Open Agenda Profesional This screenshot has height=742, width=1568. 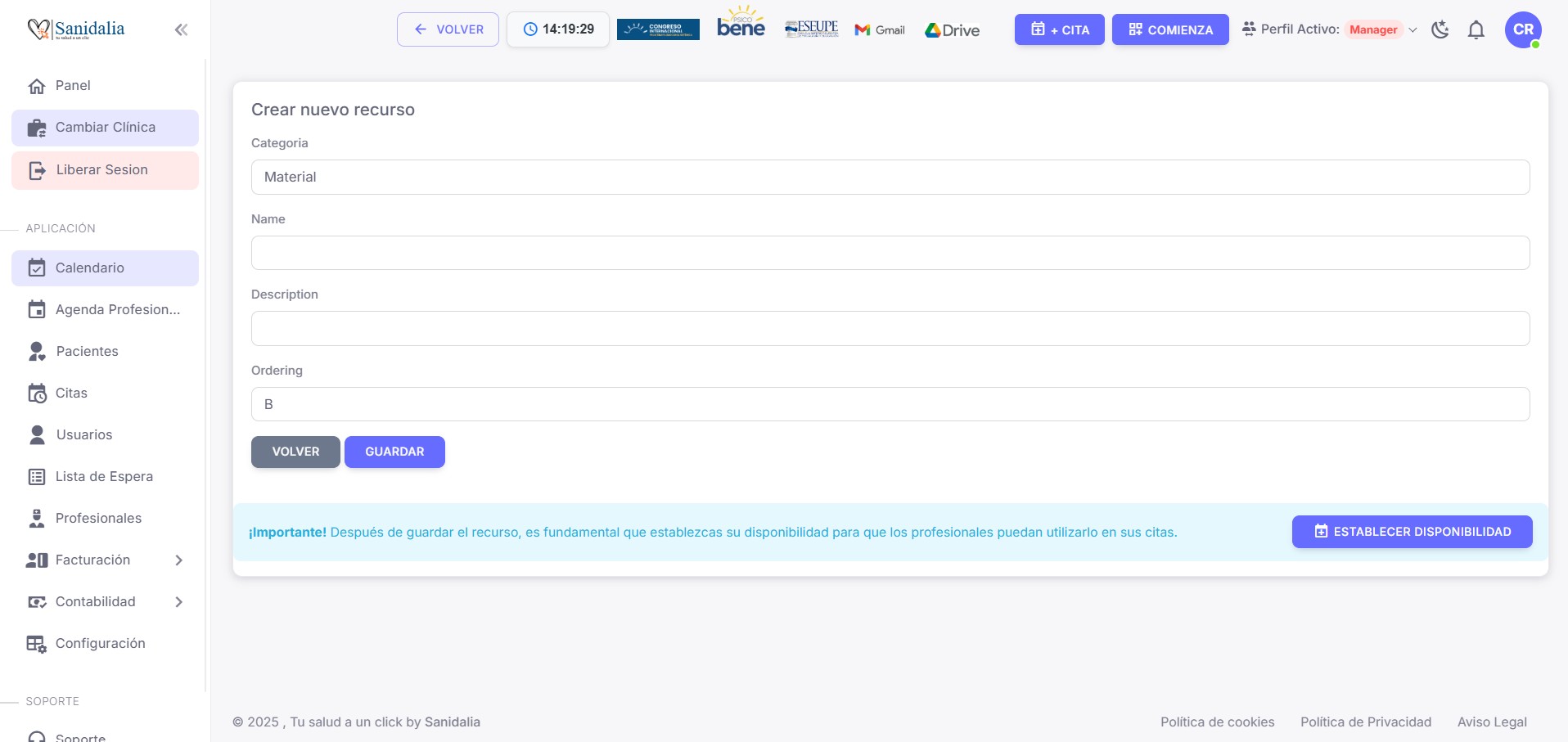point(118,309)
